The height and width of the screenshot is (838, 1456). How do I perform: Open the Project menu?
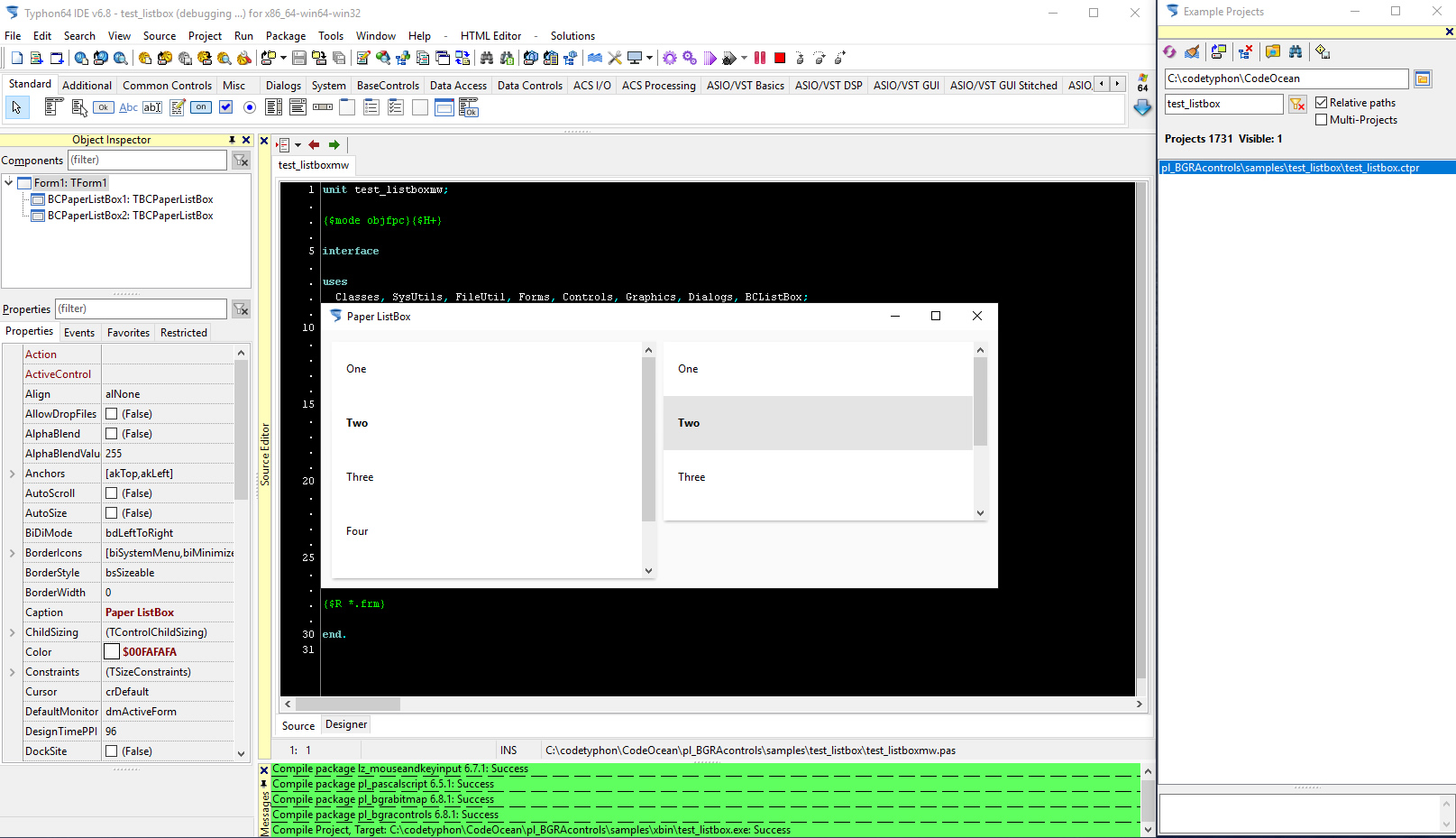(x=205, y=36)
